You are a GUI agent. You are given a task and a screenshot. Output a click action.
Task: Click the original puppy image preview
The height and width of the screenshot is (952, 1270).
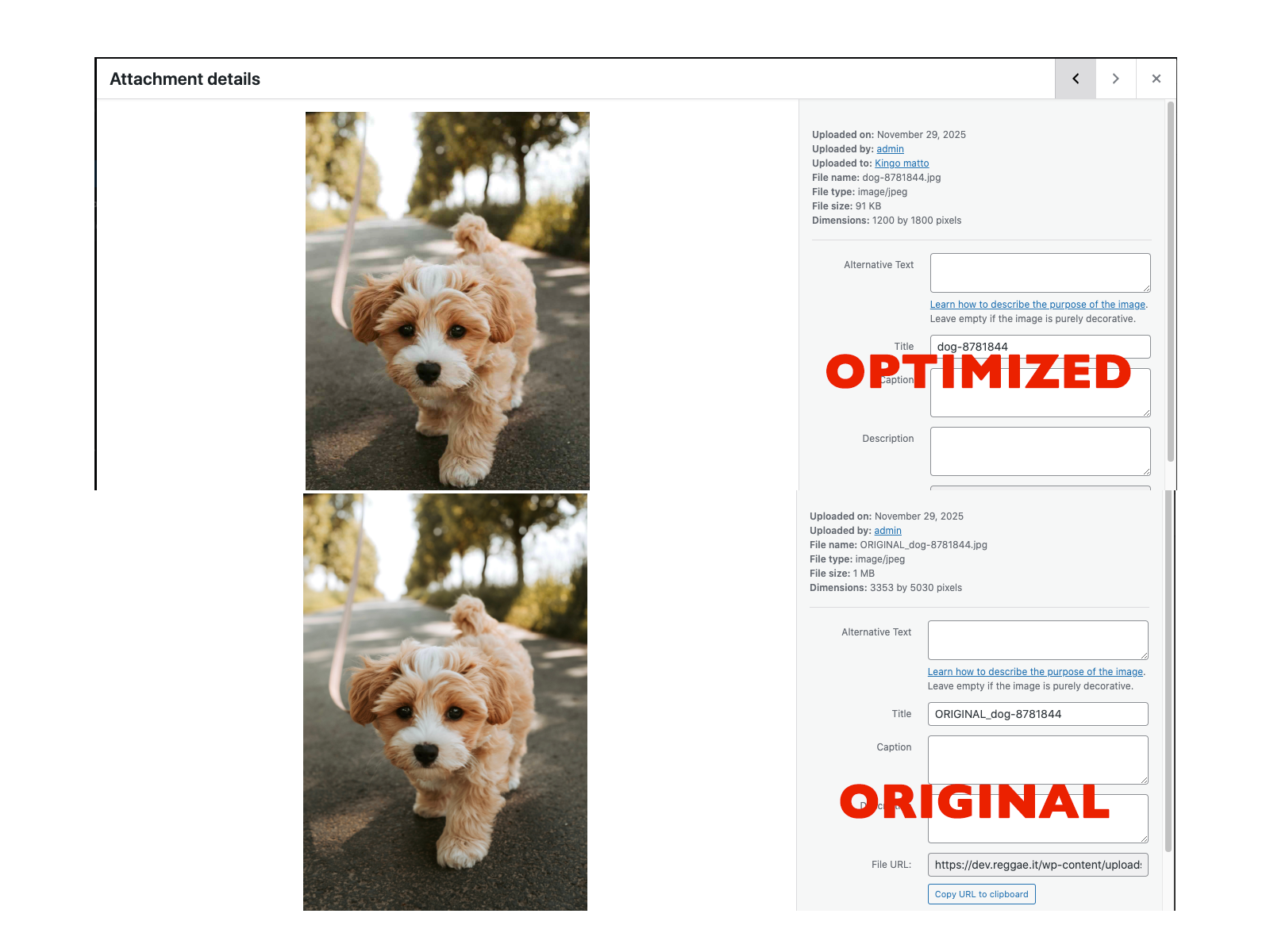tap(444, 702)
